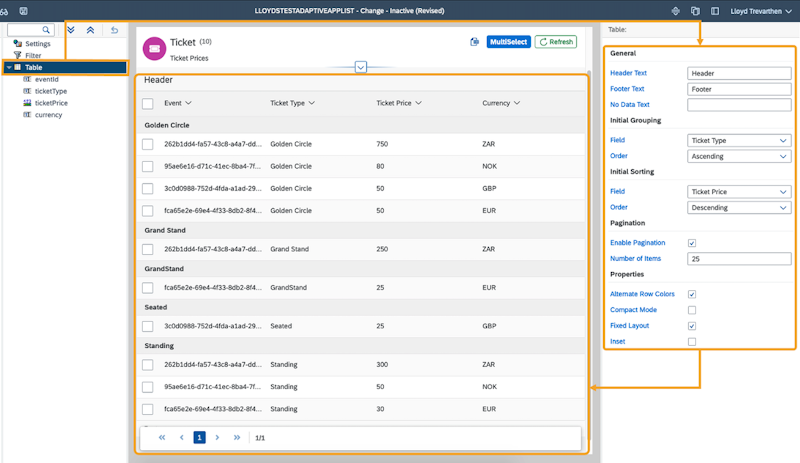
Task: Click the Footer Text input field
Action: click(x=739, y=89)
